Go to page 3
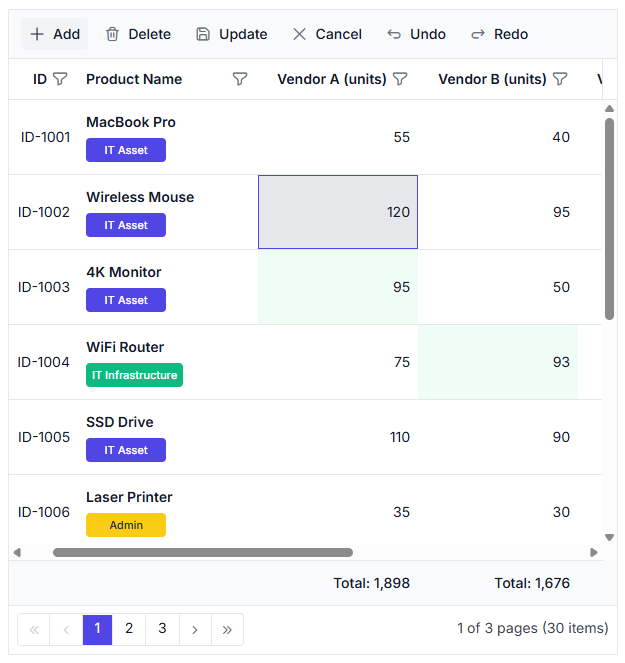Screen dimensions: 625x663 [x=162, y=630]
